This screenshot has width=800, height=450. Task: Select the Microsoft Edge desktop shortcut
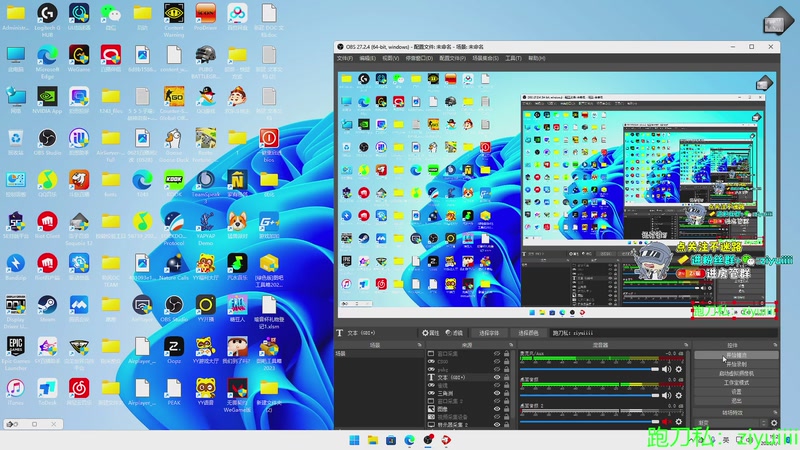point(47,61)
